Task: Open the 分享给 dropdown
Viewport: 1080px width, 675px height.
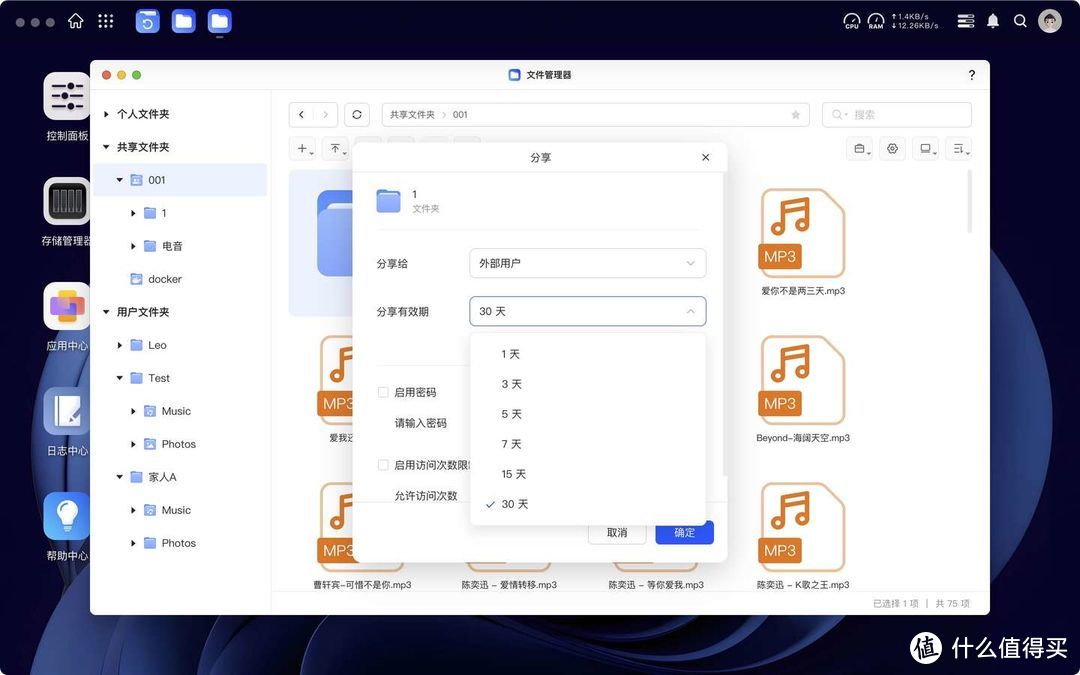Action: point(587,263)
